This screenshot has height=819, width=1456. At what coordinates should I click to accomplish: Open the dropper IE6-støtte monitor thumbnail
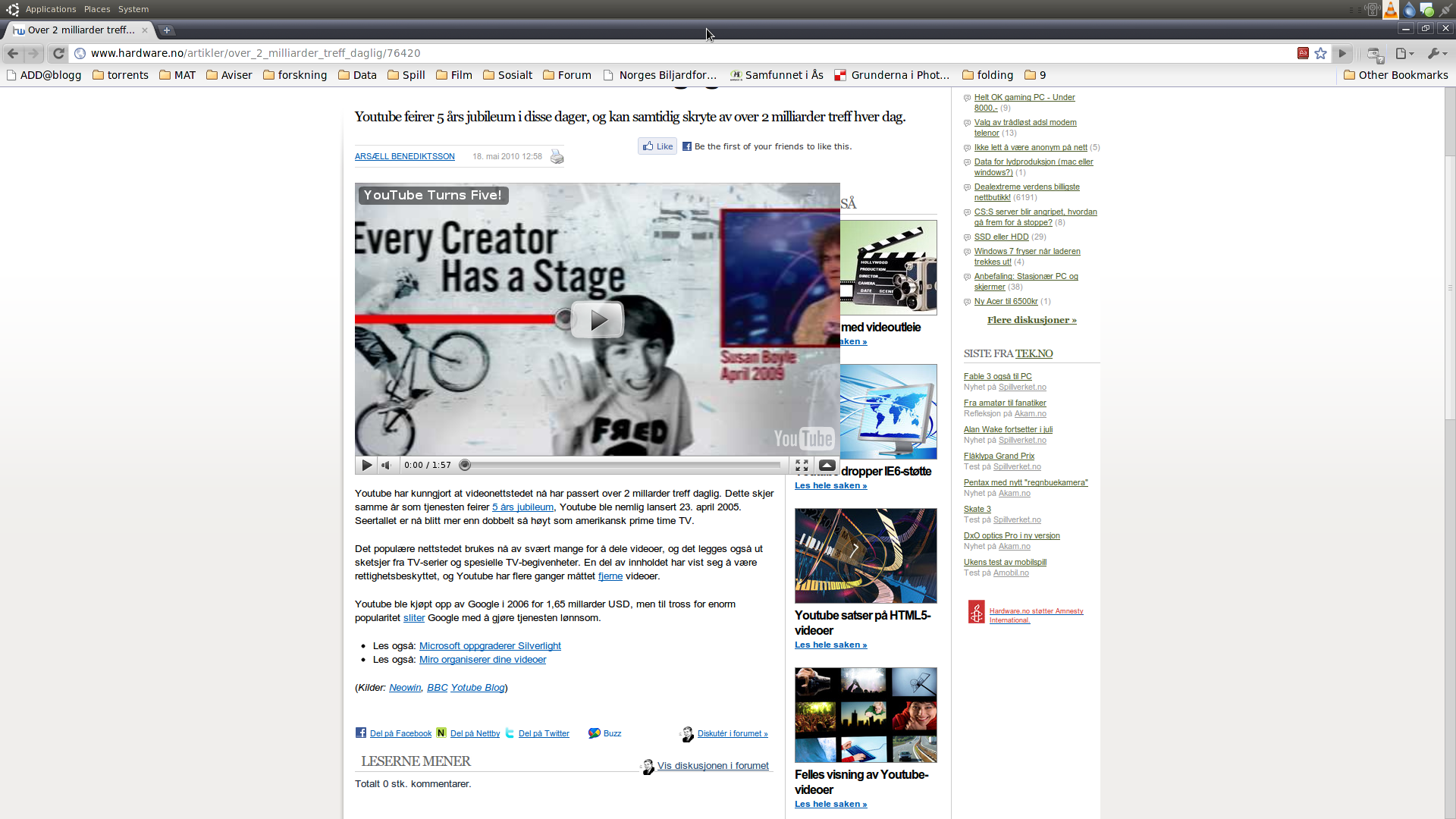(889, 412)
